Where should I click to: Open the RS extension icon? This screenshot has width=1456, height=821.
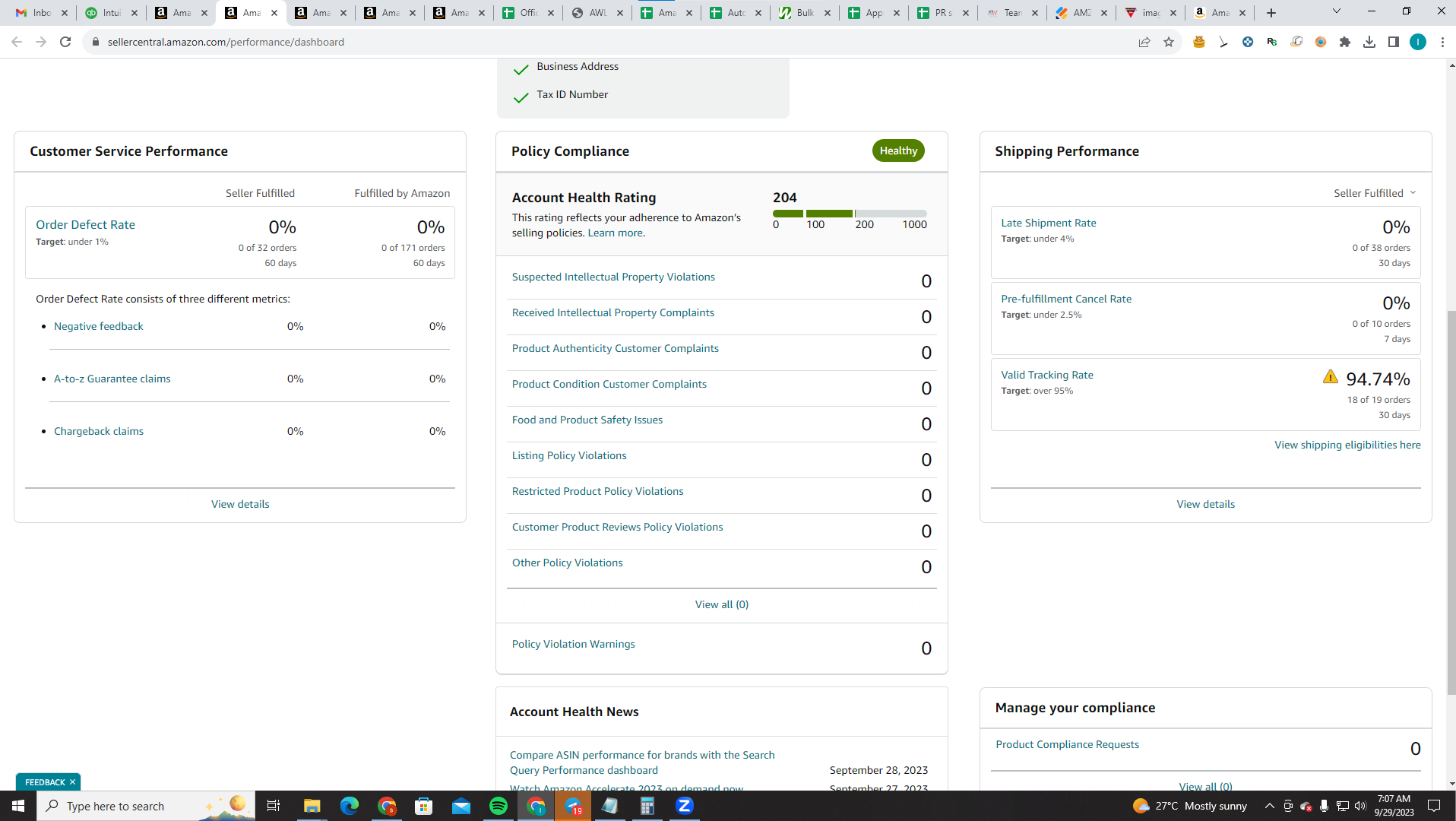coord(1272,42)
